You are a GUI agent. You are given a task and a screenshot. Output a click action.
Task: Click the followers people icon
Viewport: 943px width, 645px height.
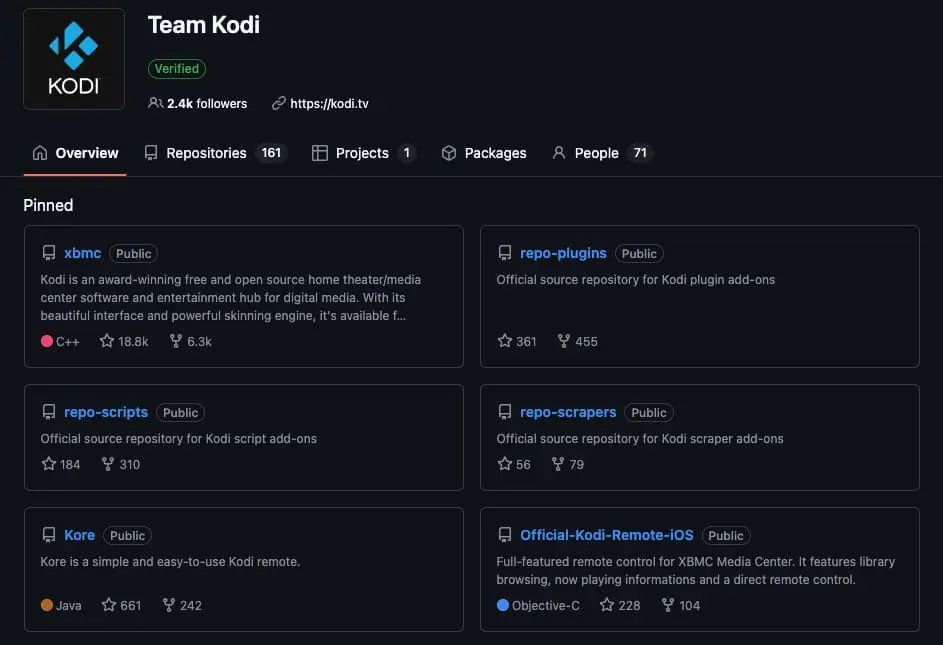pos(155,103)
